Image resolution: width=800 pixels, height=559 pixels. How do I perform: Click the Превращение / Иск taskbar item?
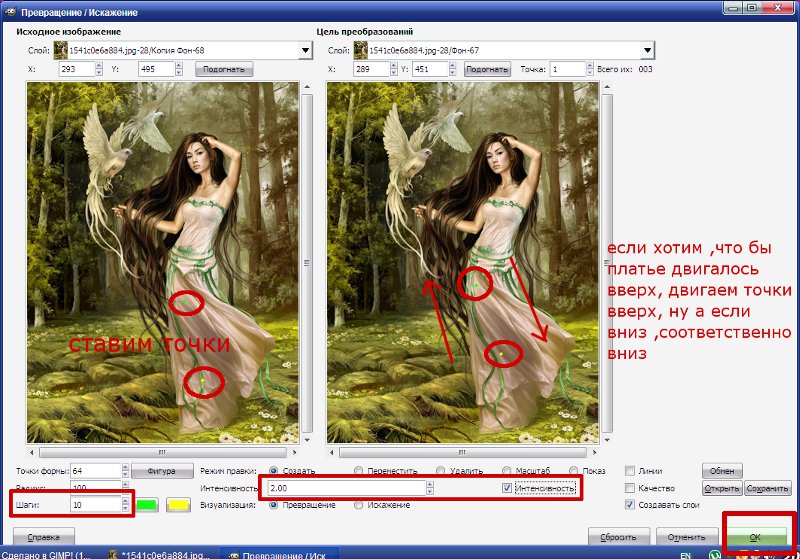pyautogui.click(x=280, y=554)
